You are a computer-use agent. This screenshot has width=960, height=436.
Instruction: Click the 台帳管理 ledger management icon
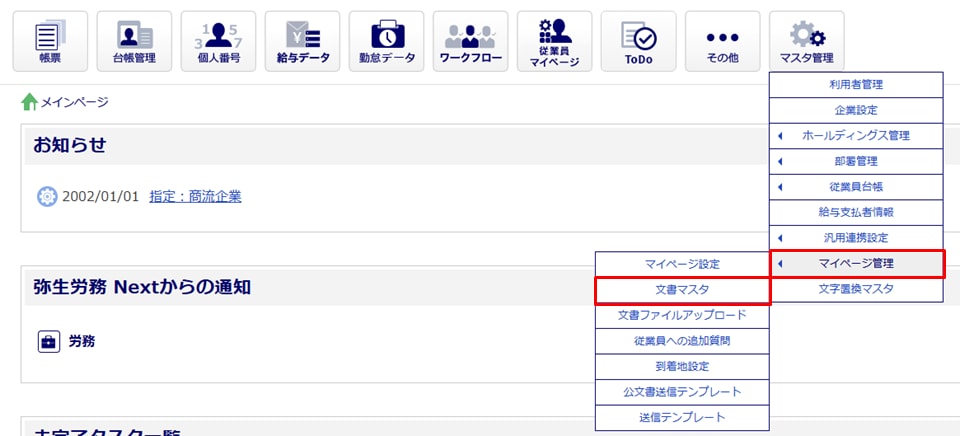click(x=134, y=41)
